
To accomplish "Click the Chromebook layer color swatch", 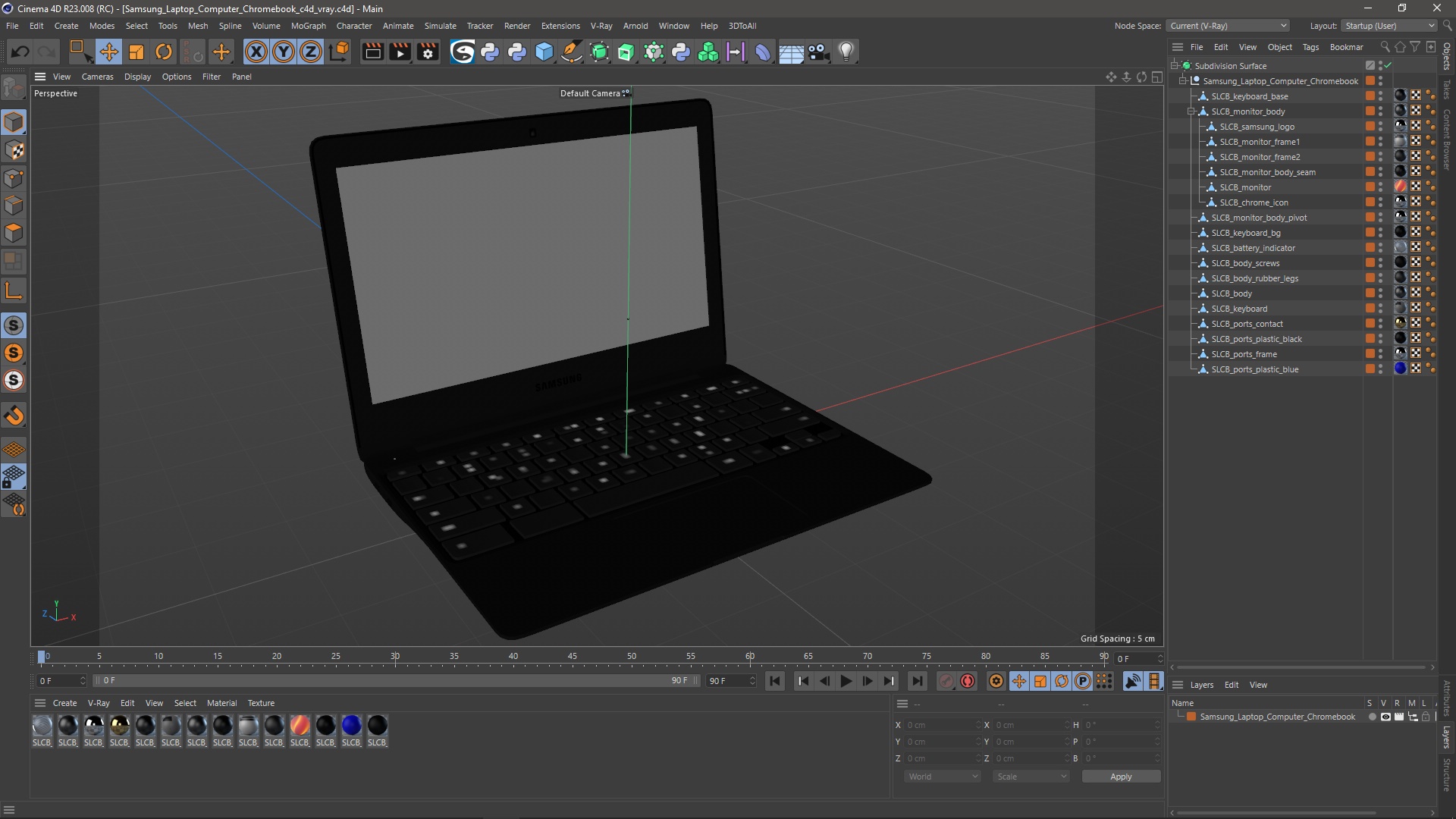I will pos(1191,717).
